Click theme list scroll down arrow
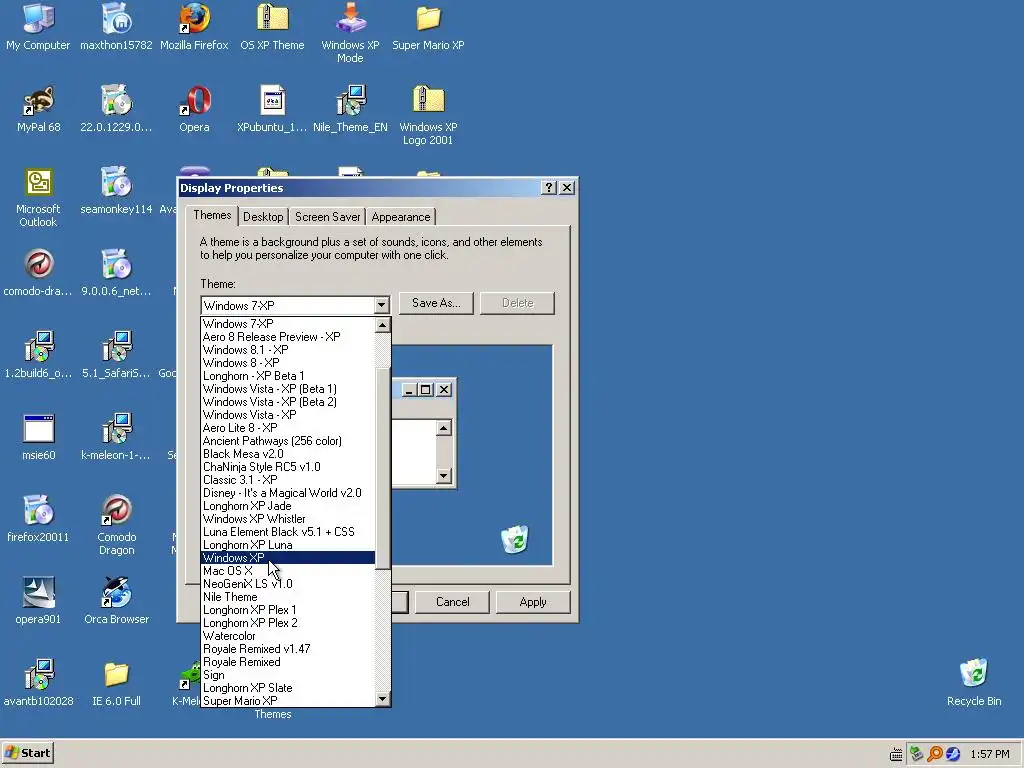The image size is (1024, 768). 383,699
